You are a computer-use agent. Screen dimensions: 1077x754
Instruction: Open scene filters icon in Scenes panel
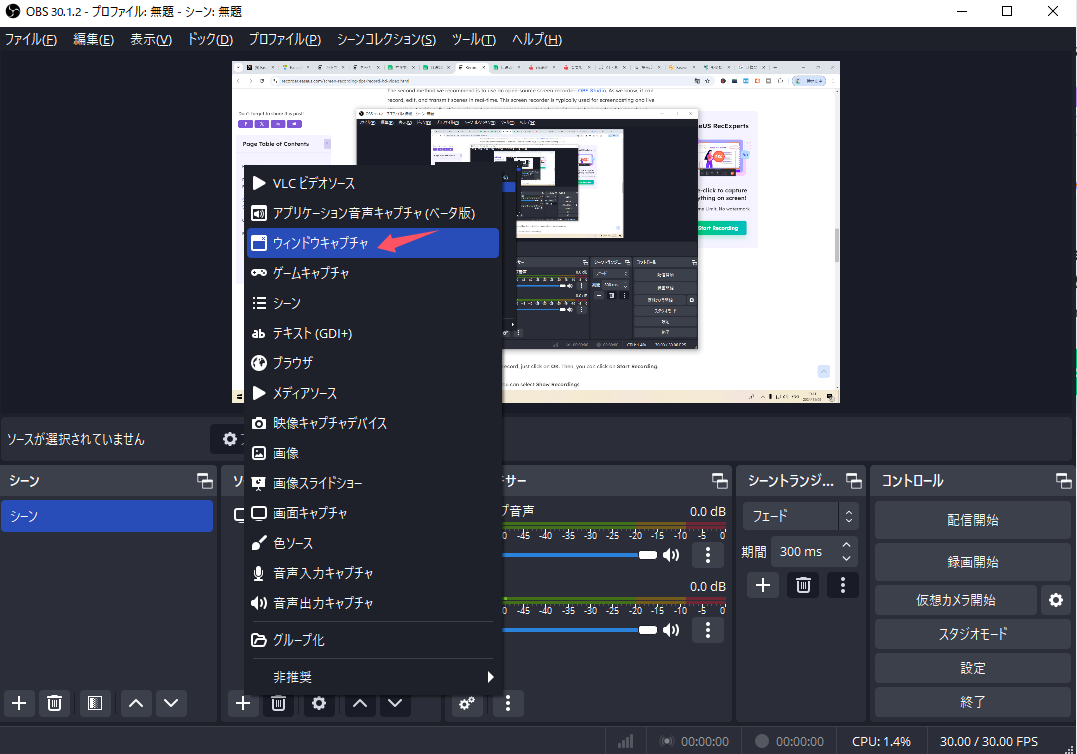pos(93,703)
